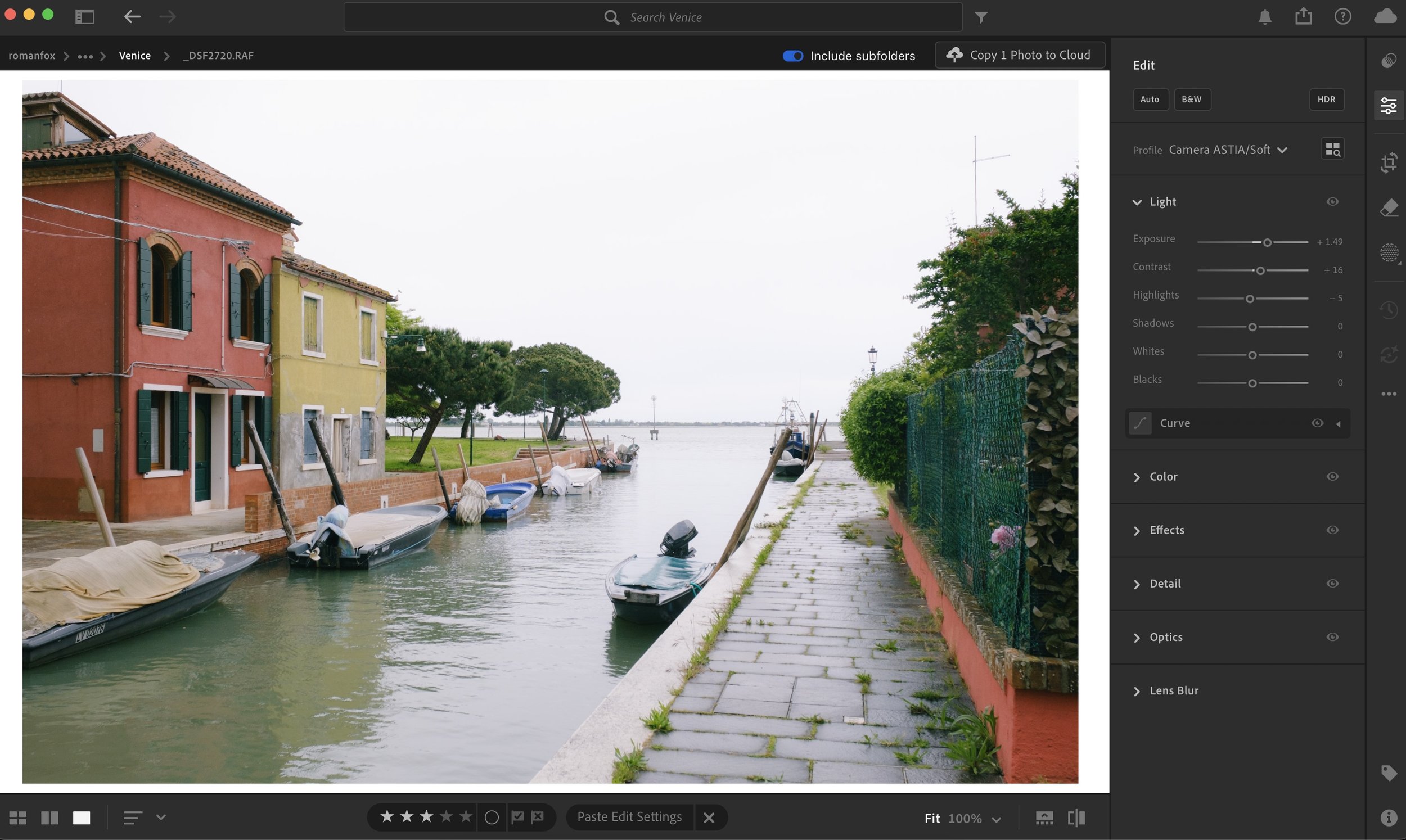Open the share export icon
Viewport: 1406px width, 840px height.
pos(1303,16)
